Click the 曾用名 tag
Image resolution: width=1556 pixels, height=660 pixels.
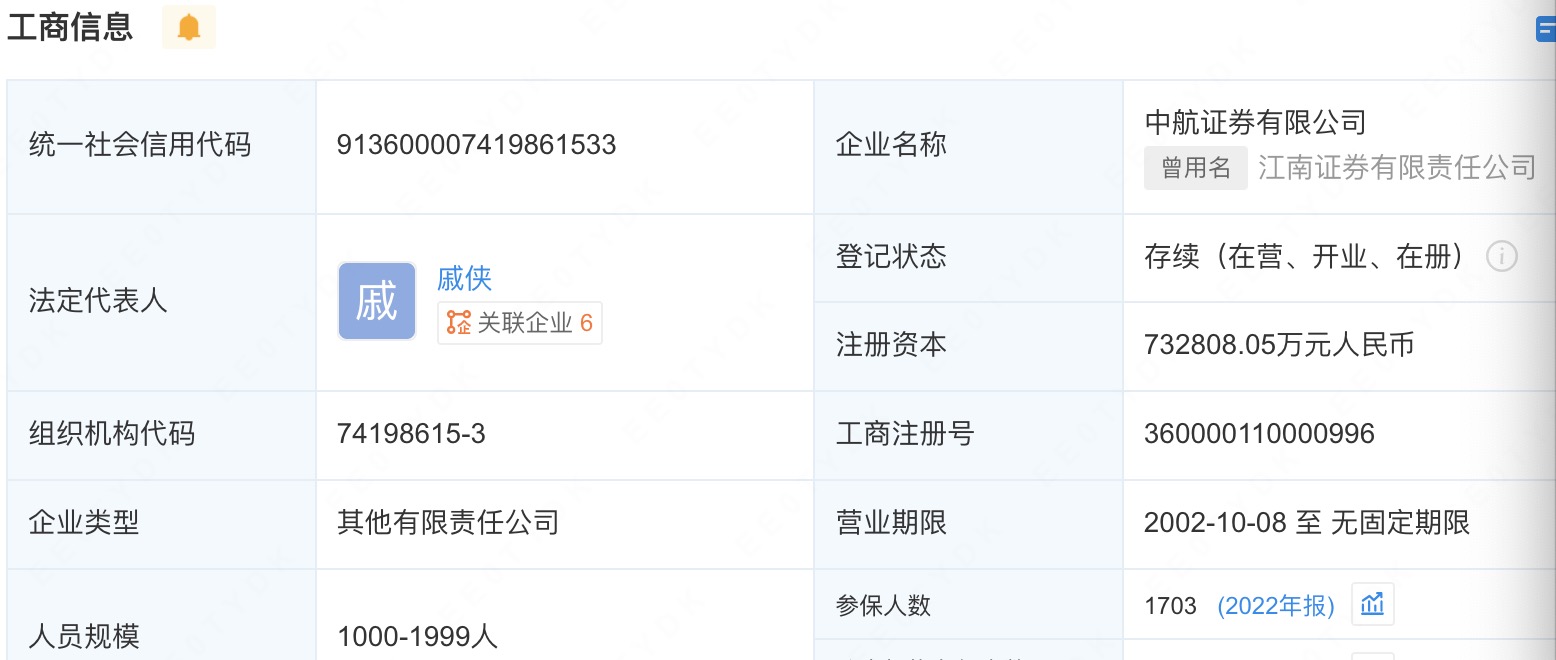click(x=1195, y=168)
